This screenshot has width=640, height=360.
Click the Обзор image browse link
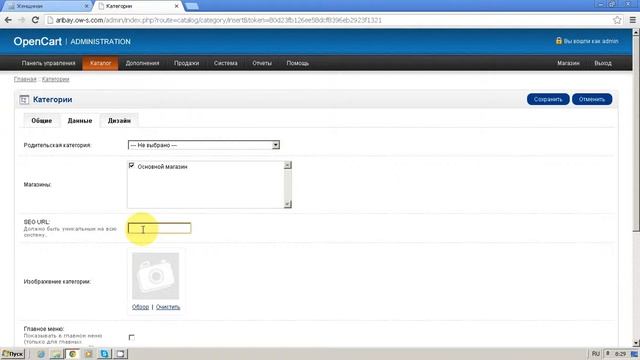[140, 307]
